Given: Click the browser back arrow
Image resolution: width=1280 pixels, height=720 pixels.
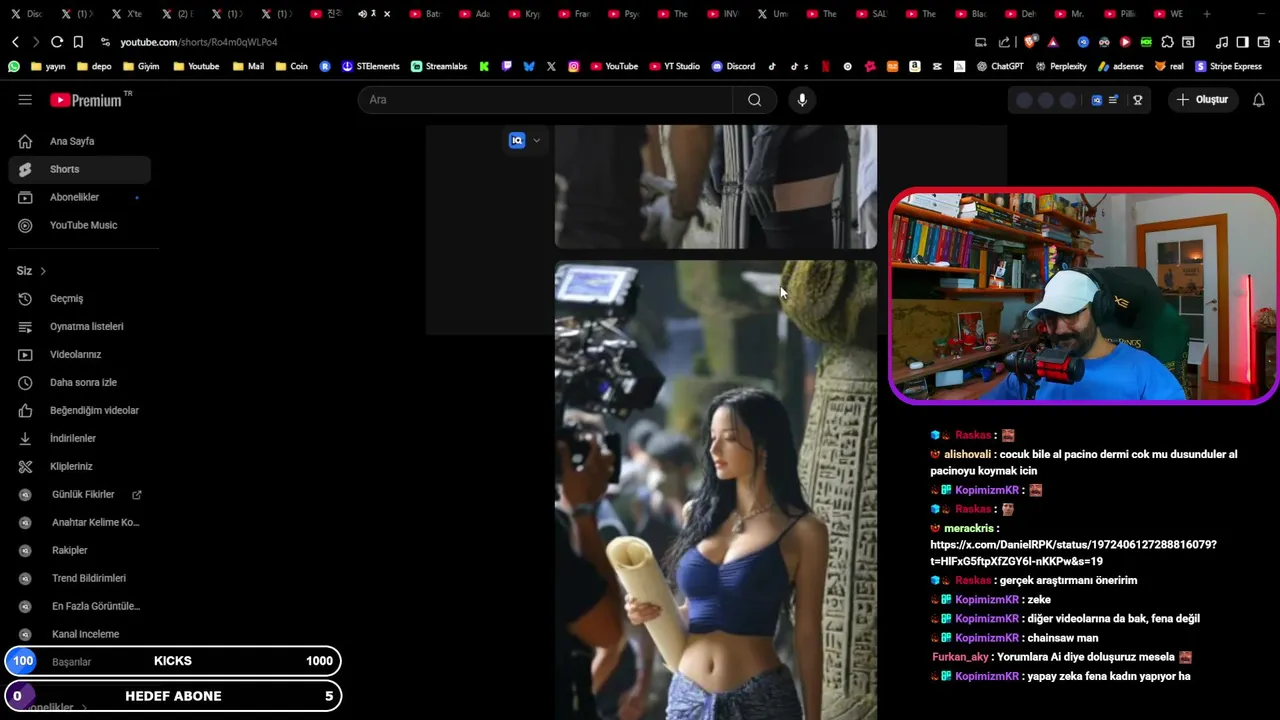Looking at the screenshot, I should click(x=15, y=42).
